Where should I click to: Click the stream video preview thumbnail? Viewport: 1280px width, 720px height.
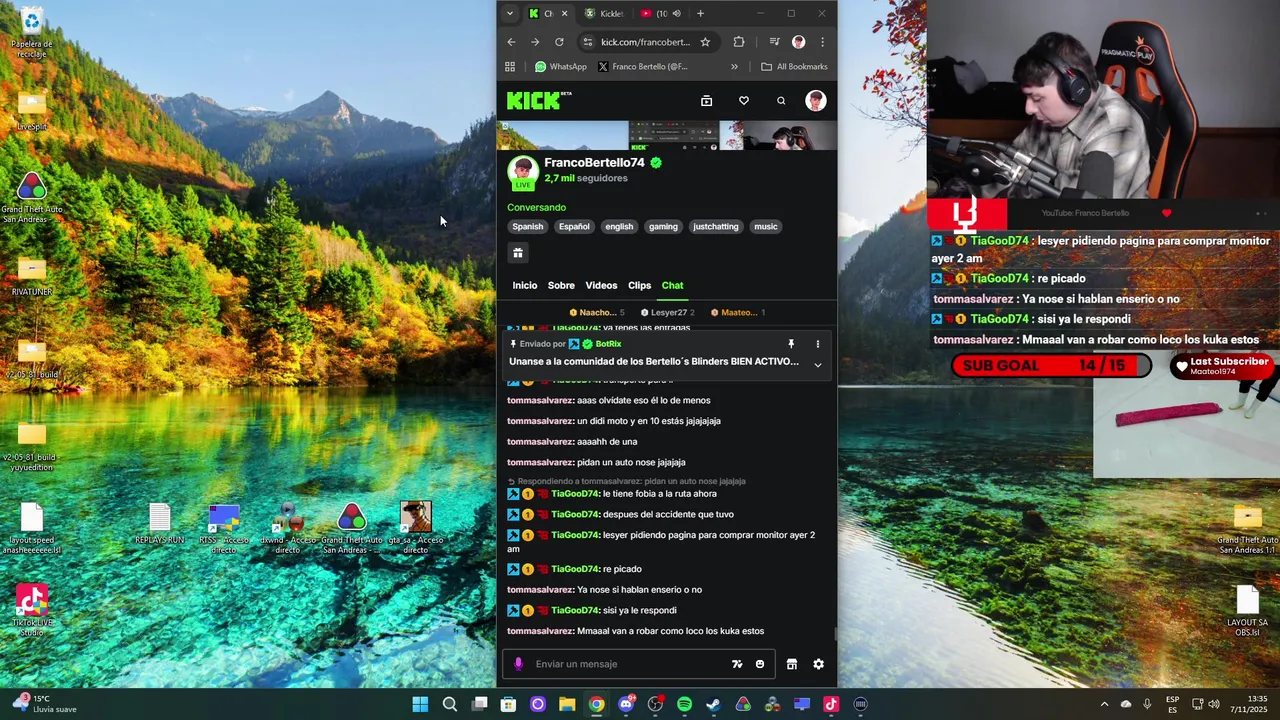[667, 135]
